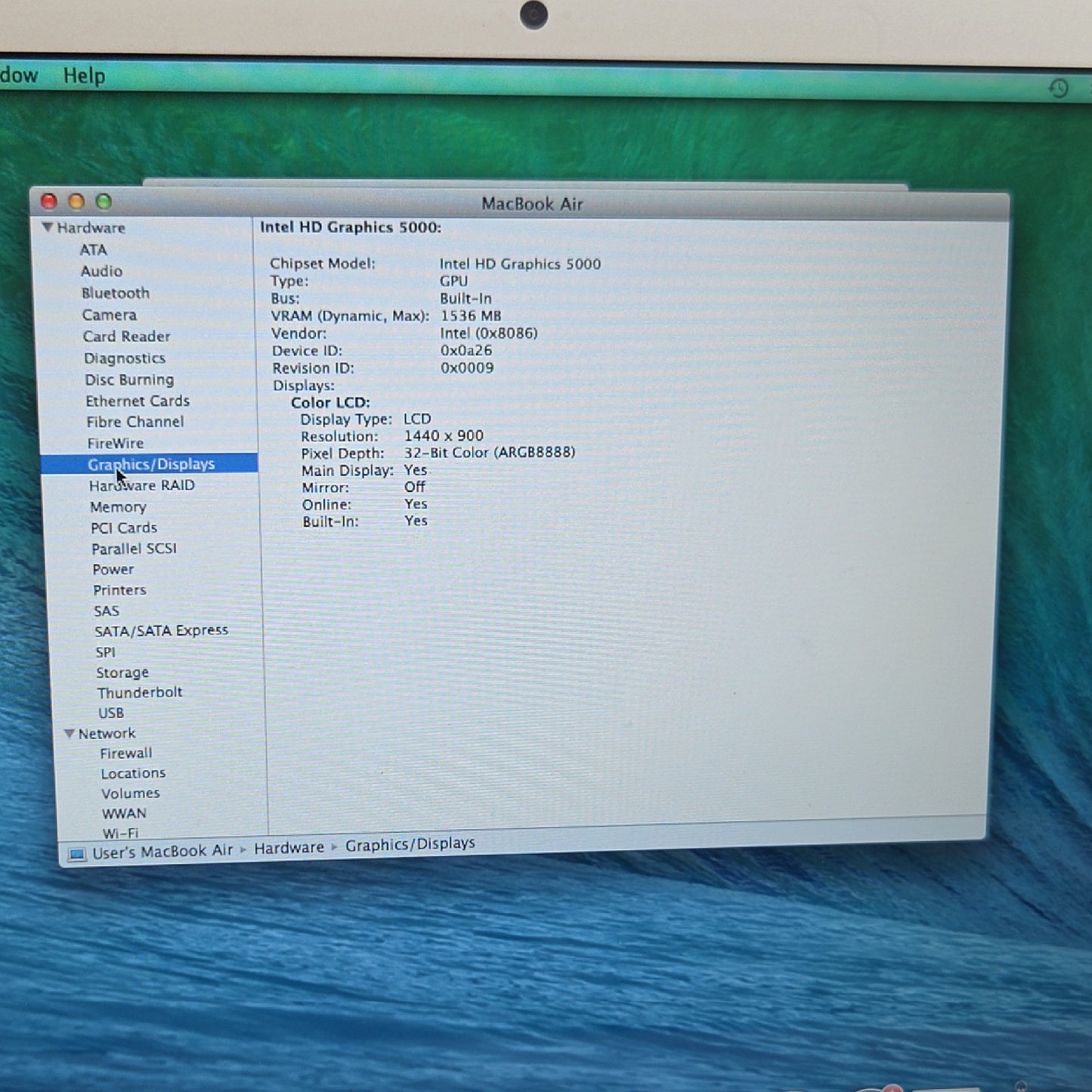
Task: Click Graphics/Displays in the path bar
Action: (410, 844)
